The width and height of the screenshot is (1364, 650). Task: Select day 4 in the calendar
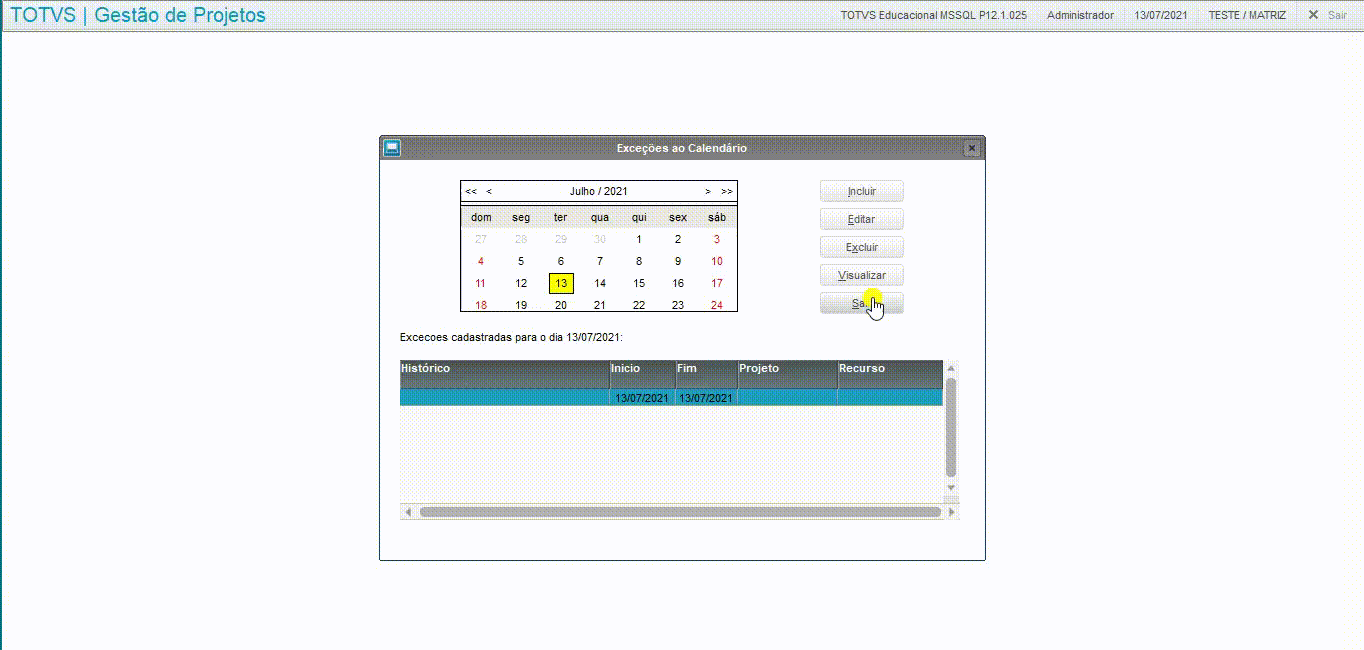point(481,261)
